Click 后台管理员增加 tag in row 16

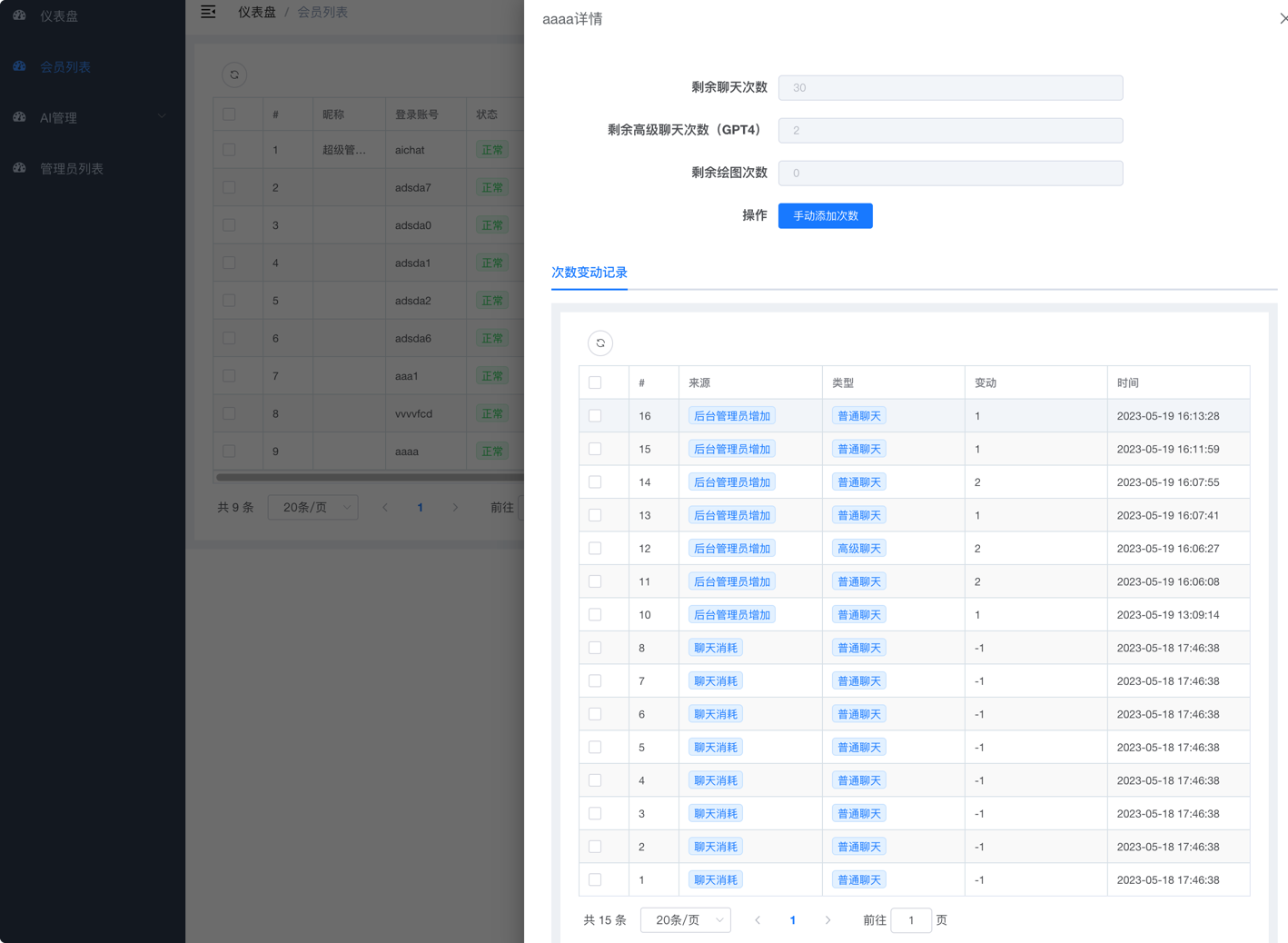pyautogui.click(x=732, y=416)
